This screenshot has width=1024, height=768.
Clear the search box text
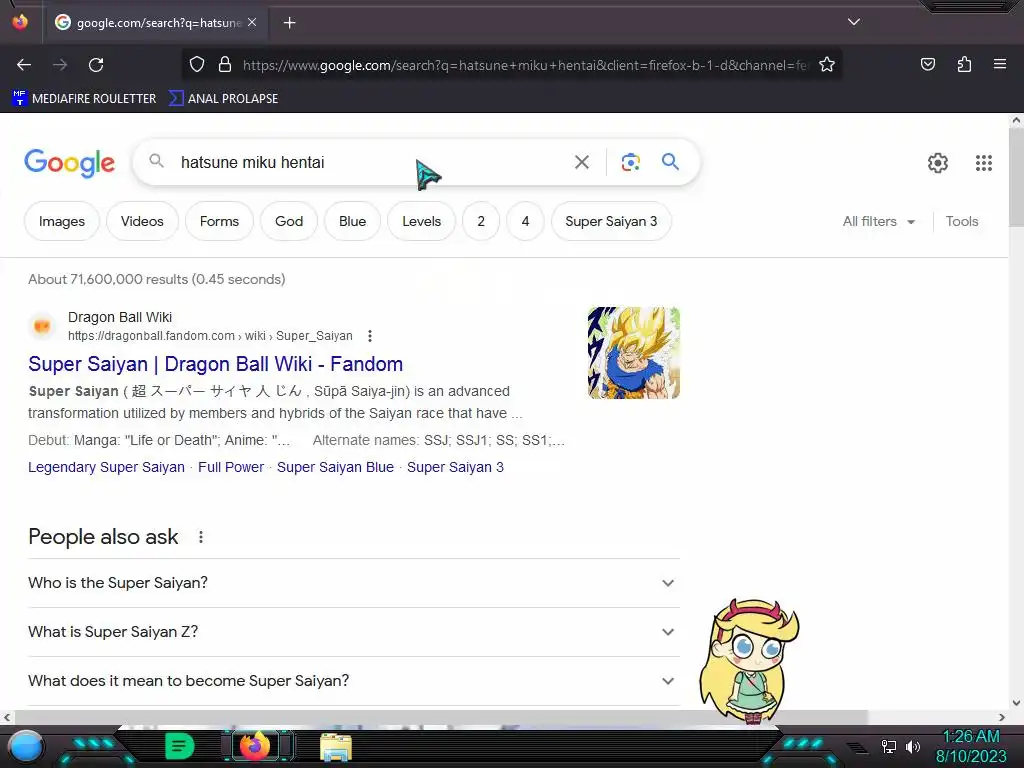click(581, 162)
